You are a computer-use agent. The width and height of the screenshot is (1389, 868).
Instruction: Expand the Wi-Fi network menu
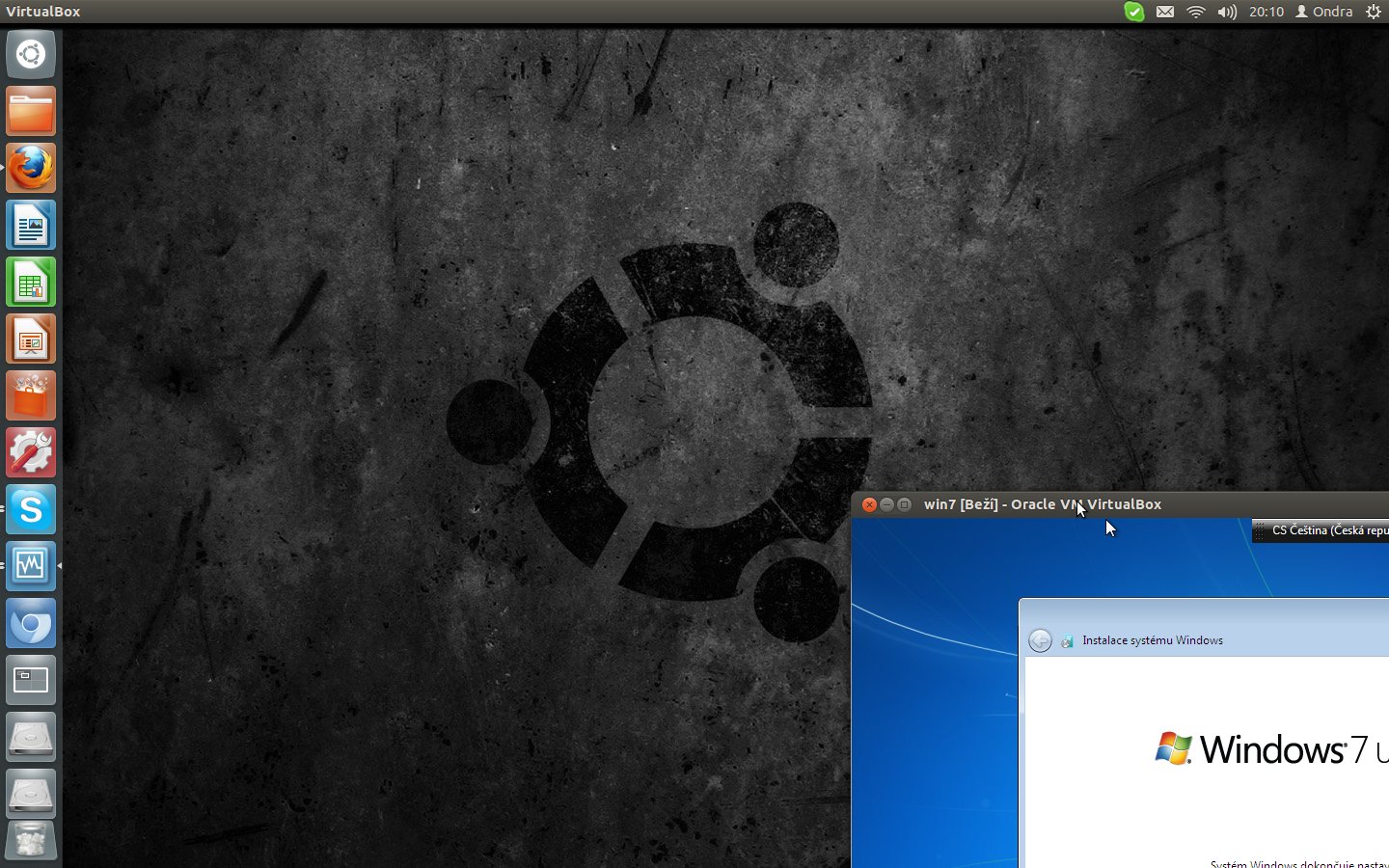[x=1196, y=12]
